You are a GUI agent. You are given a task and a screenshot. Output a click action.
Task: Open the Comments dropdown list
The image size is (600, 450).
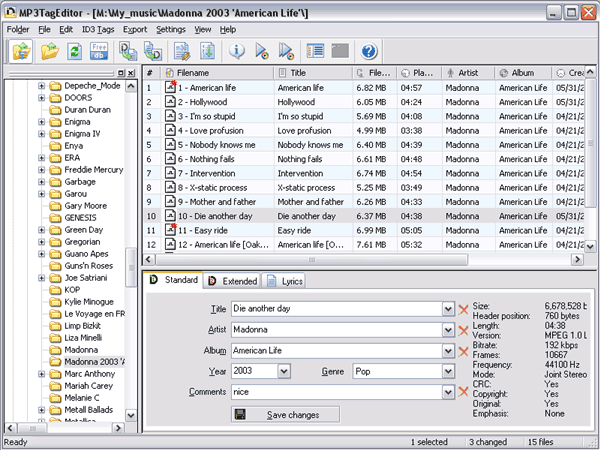click(x=448, y=392)
